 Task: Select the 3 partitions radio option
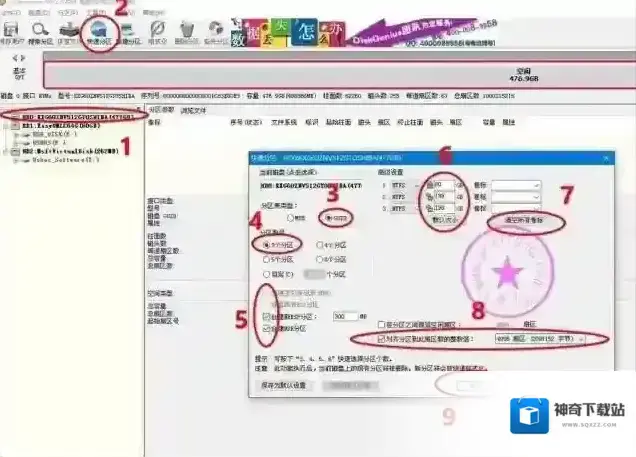pyautogui.click(x=265, y=243)
